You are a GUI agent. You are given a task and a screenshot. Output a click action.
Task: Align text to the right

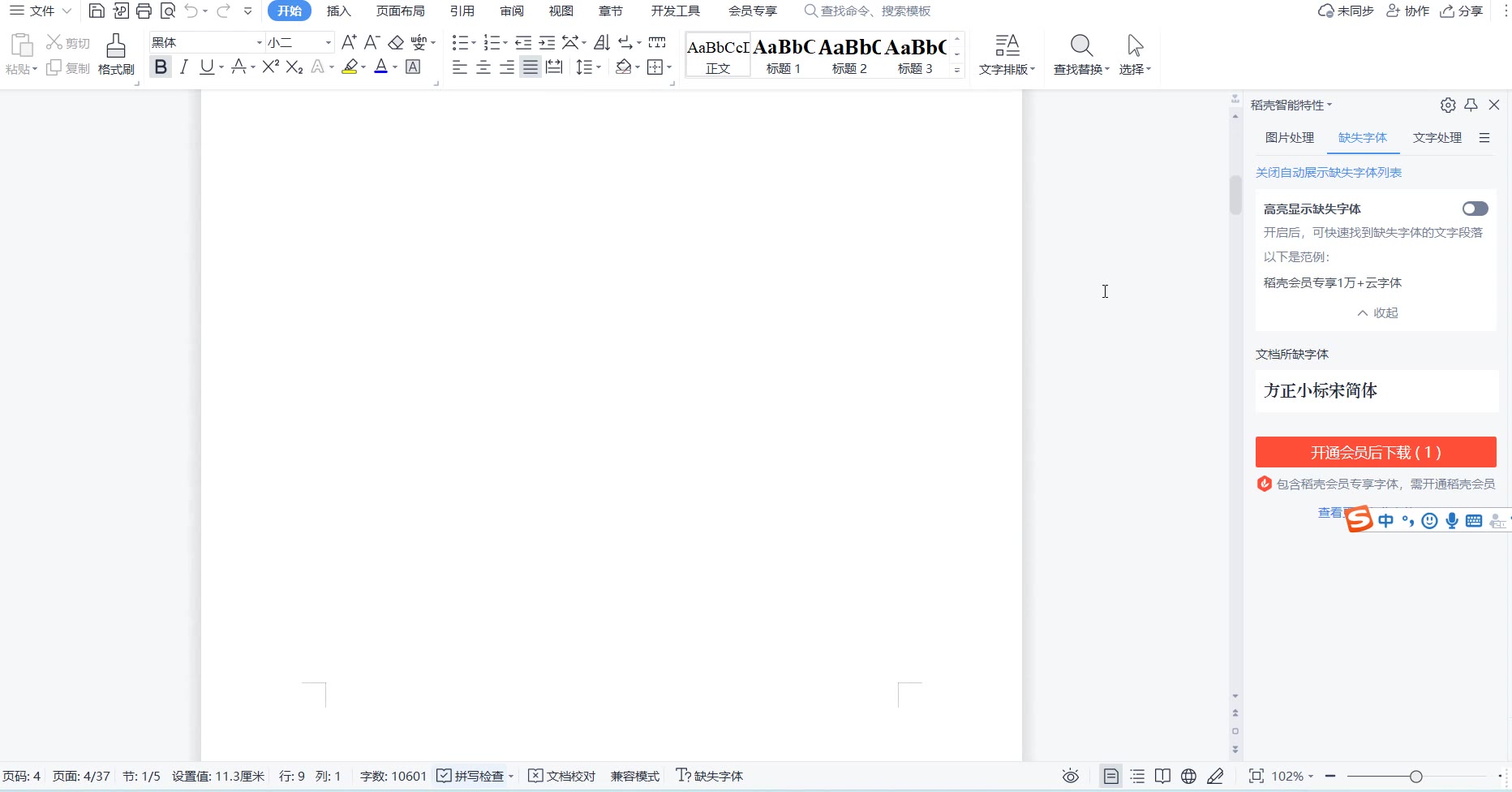[x=507, y=67]
